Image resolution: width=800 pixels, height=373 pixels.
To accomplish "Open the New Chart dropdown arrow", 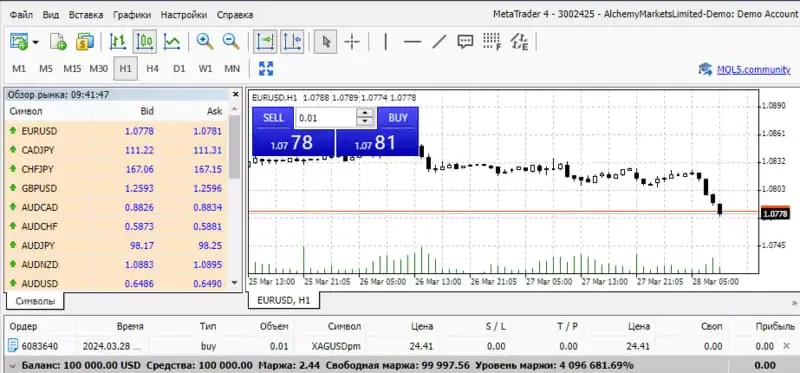I will (36, 42).
